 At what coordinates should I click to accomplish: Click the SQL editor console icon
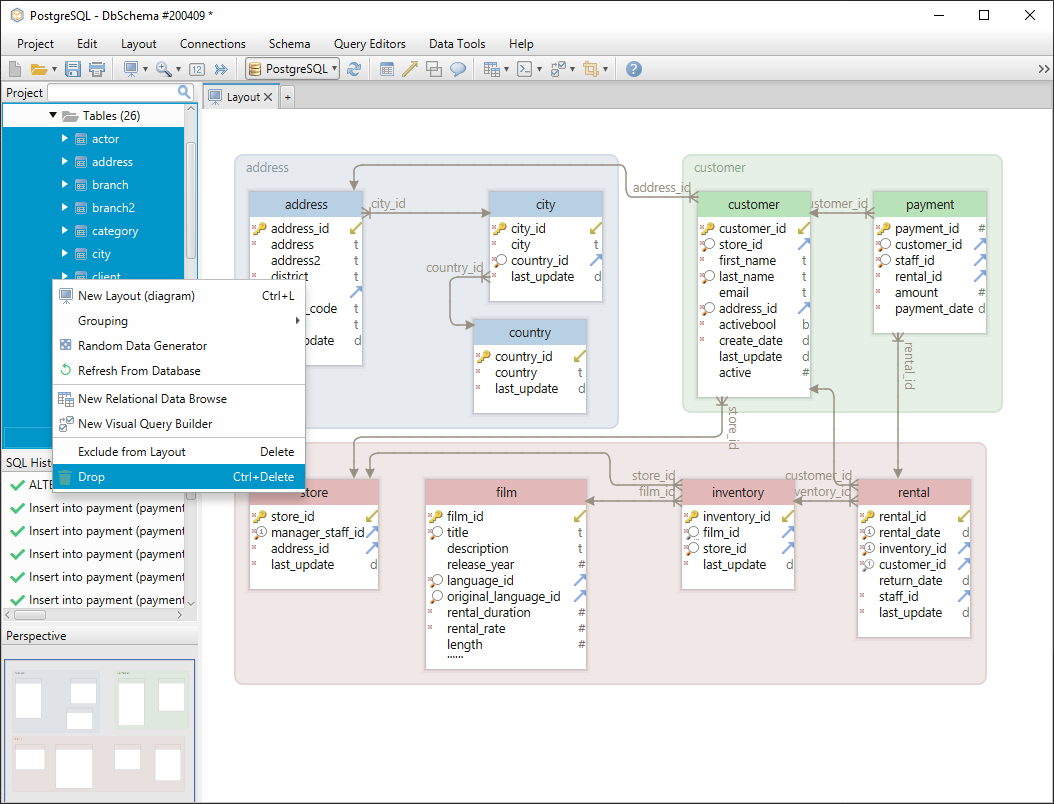(x=524, y=69)
